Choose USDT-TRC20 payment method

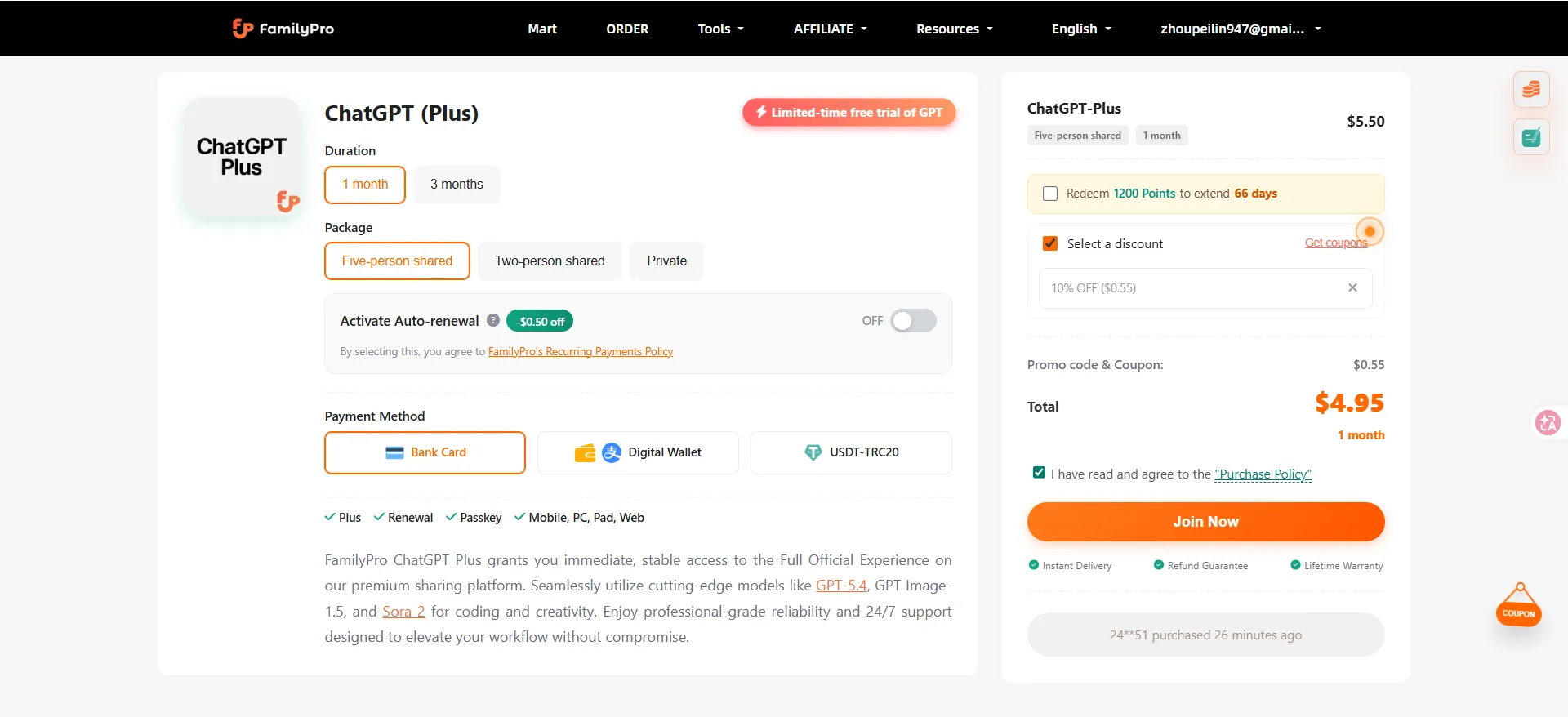851,452
